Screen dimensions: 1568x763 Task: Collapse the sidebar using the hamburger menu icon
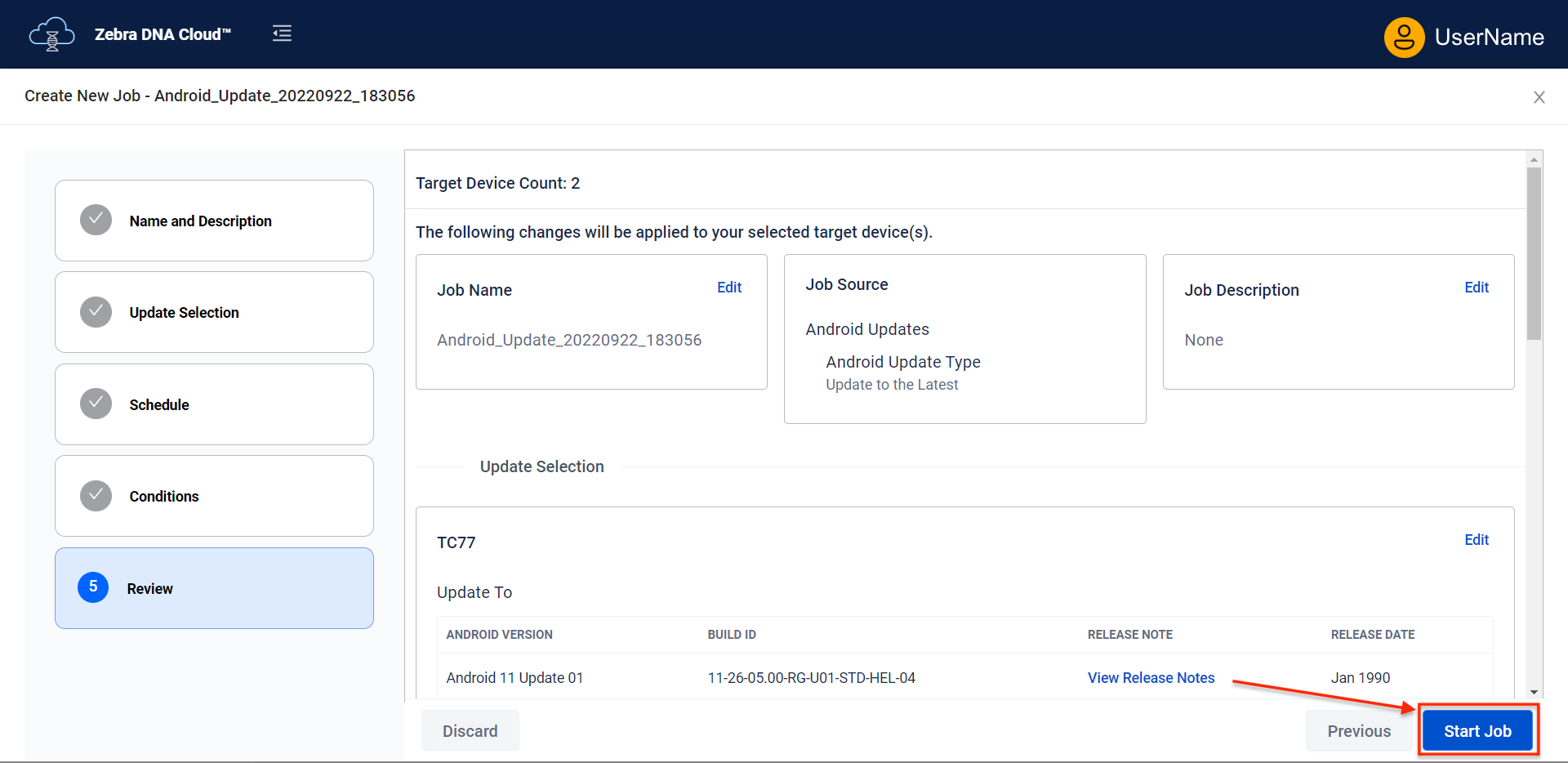(x=282, y=33)
